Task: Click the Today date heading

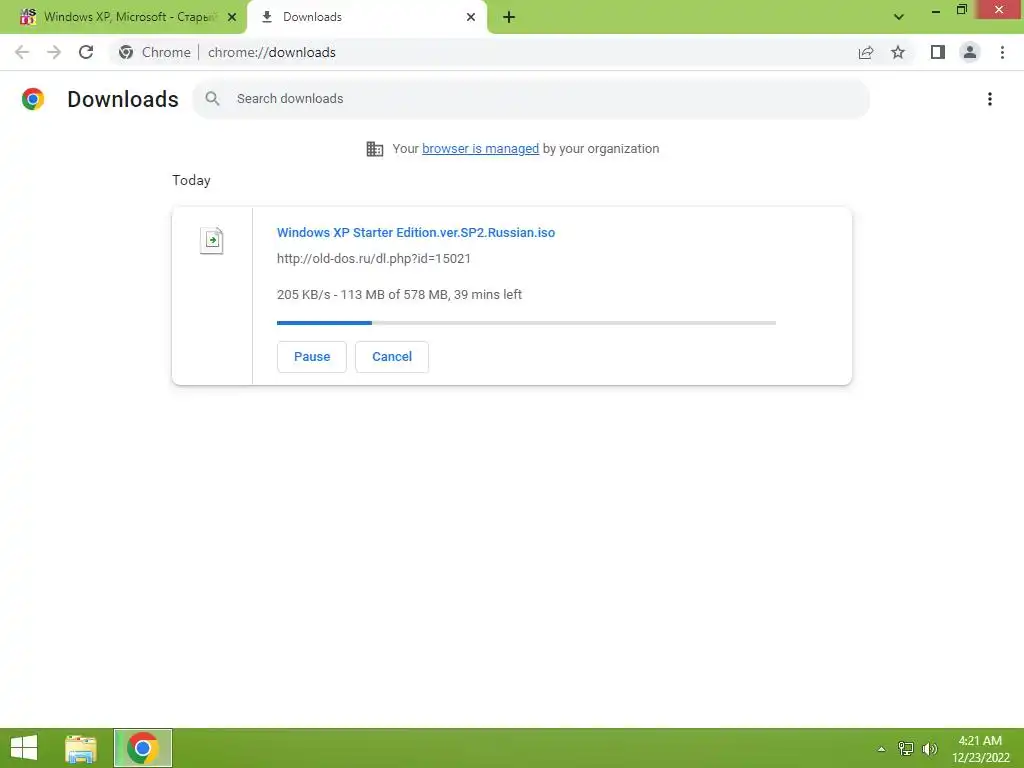Action: click(191, 180)
